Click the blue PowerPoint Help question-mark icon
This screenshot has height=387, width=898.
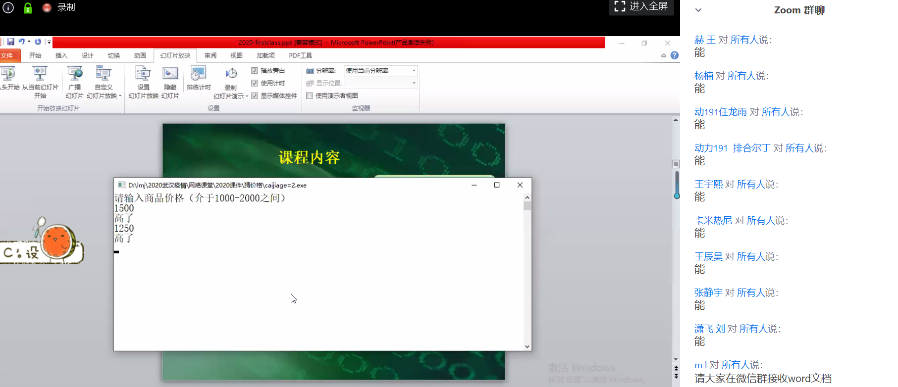[675, 56]
